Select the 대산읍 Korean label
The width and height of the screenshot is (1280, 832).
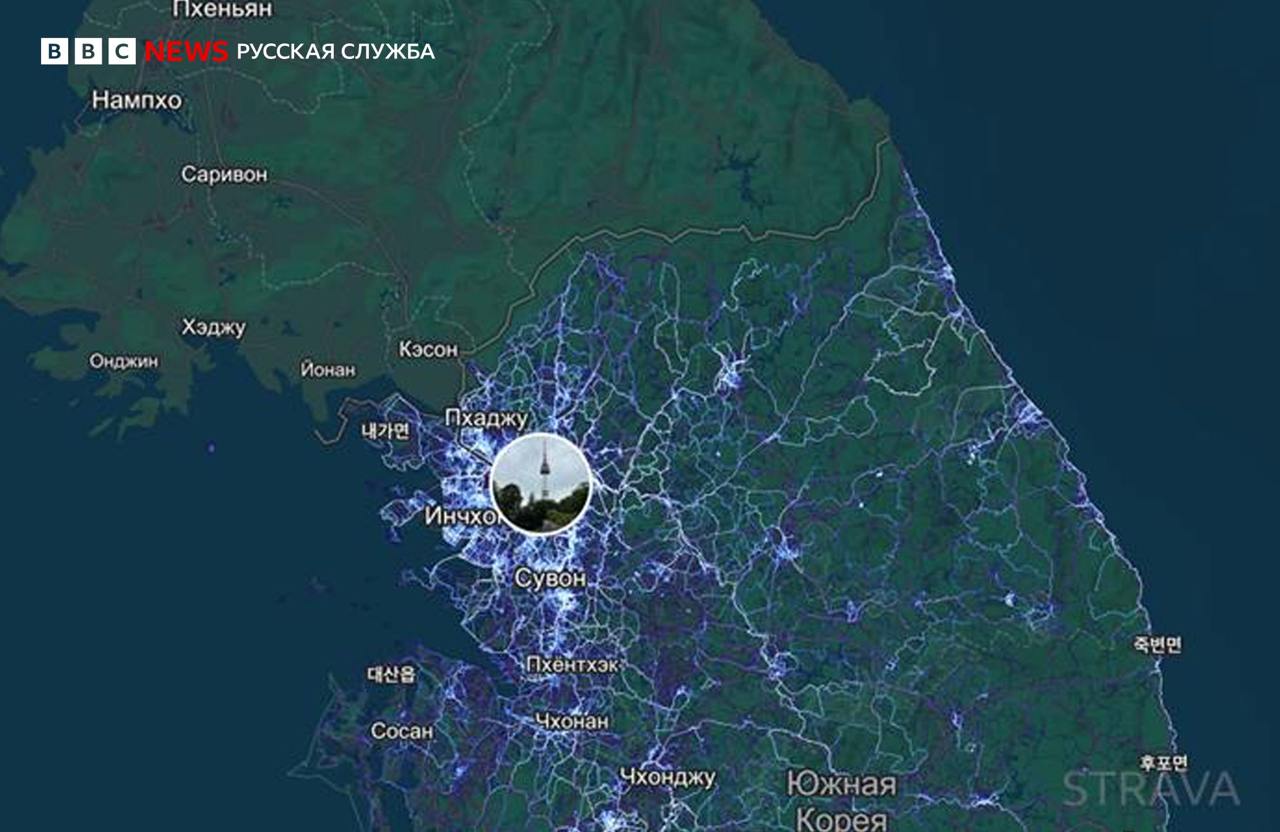tap(391, 674)
